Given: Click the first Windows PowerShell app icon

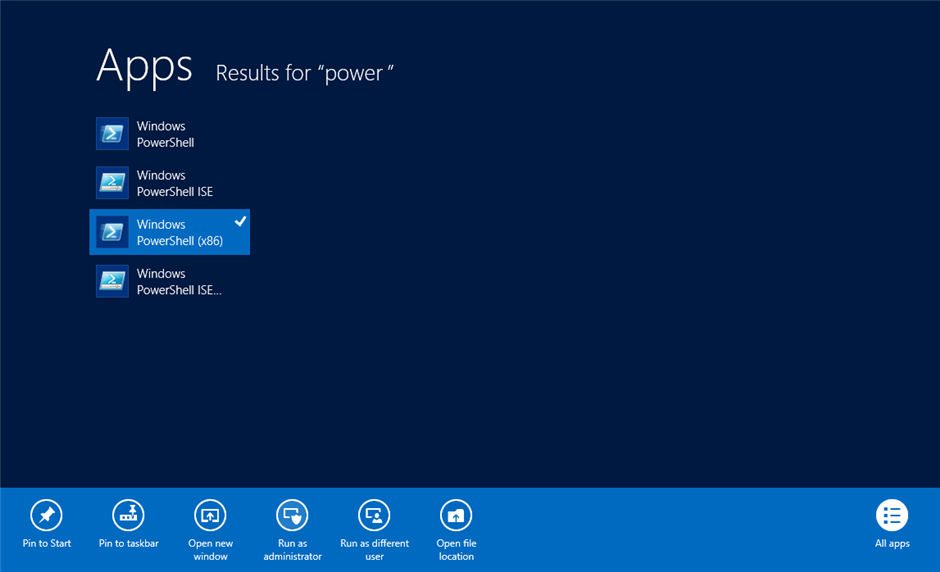Looking at the screenshot, I should (x=112, y=134).
